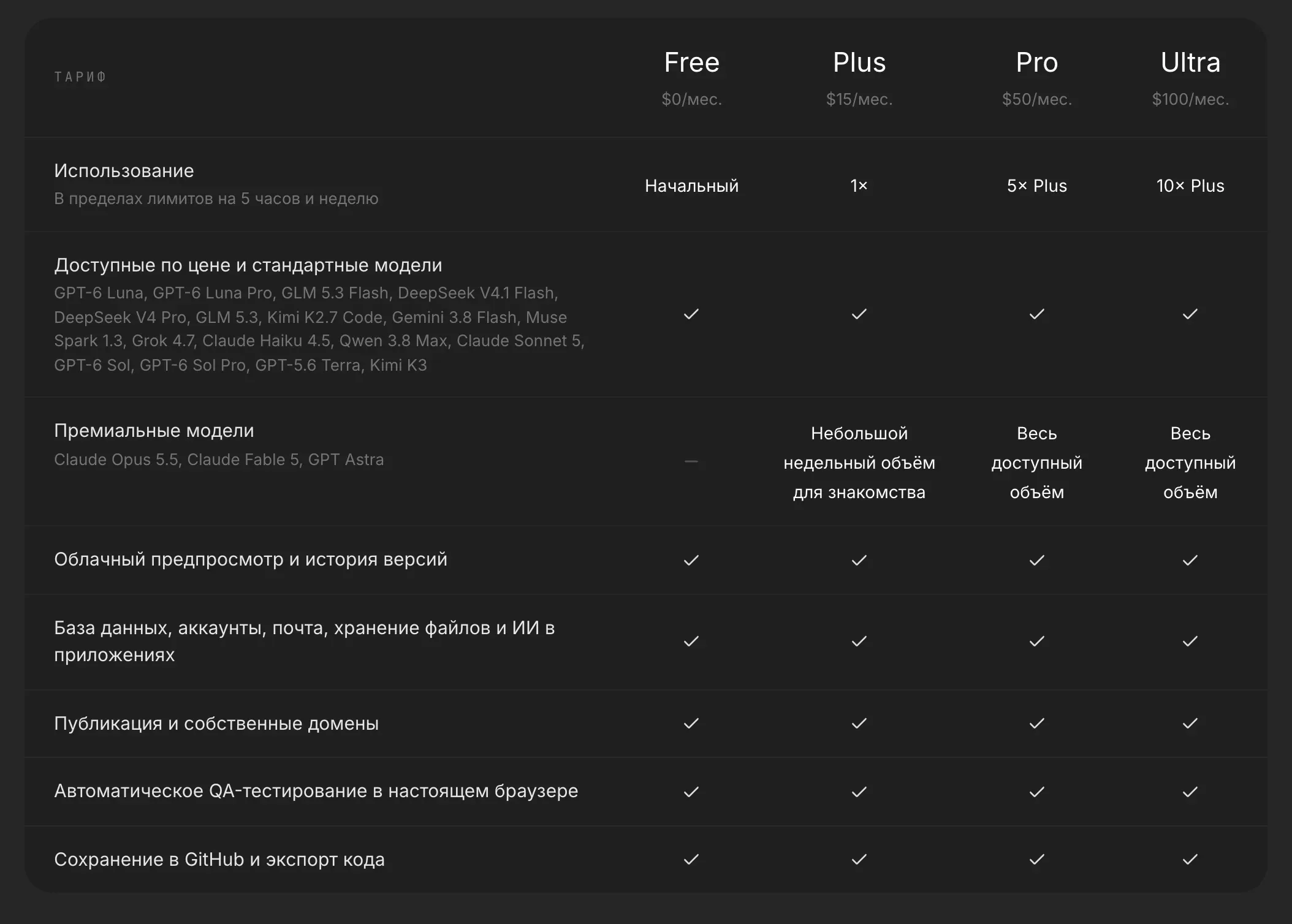
Task: Click the Claude Opus 5.5 model list
Action: 219,460
